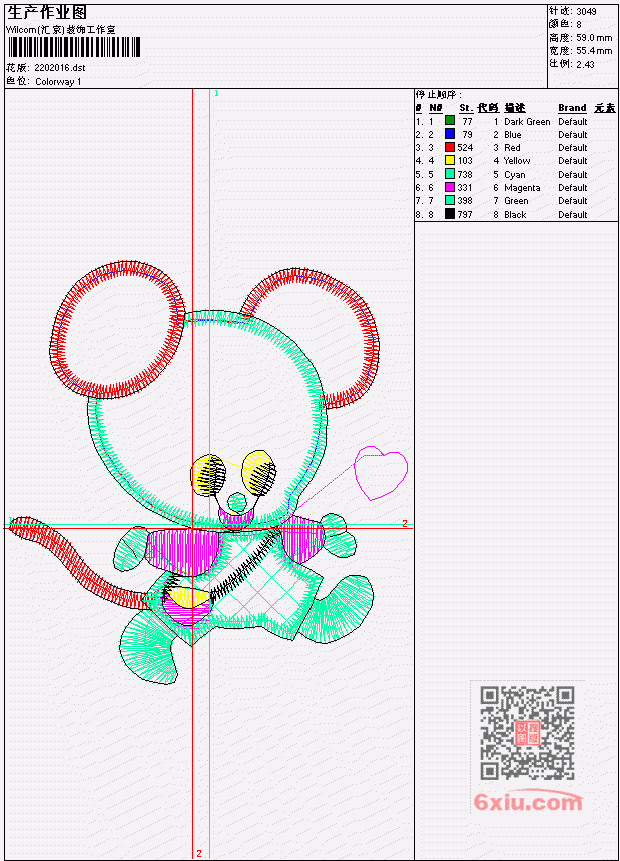Click the height value "59.0 mm"
The height and width of the screenshot is (861, 620).
[594, 38]
